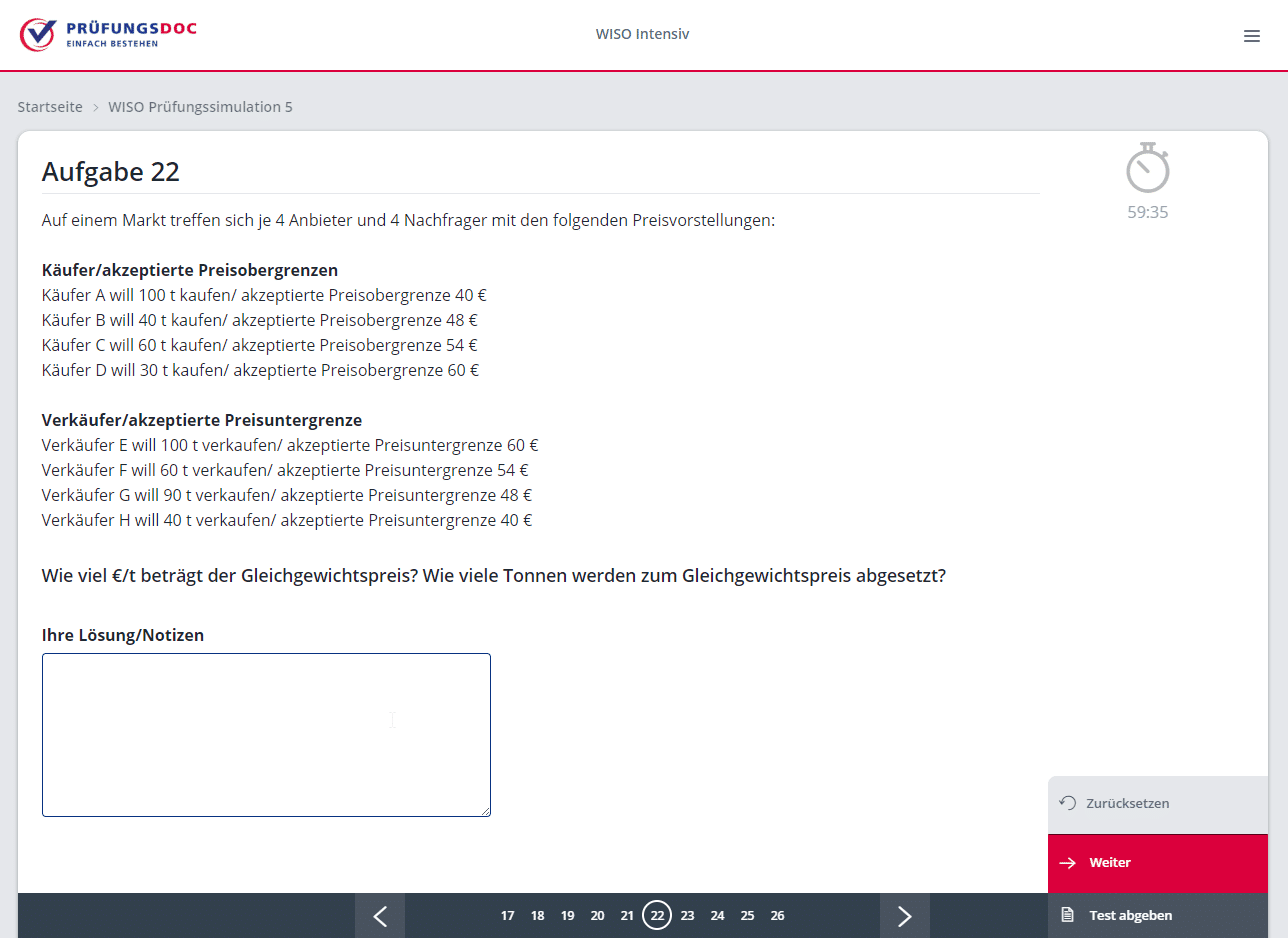Click the stopwatch timer icon

point(1148,168)
